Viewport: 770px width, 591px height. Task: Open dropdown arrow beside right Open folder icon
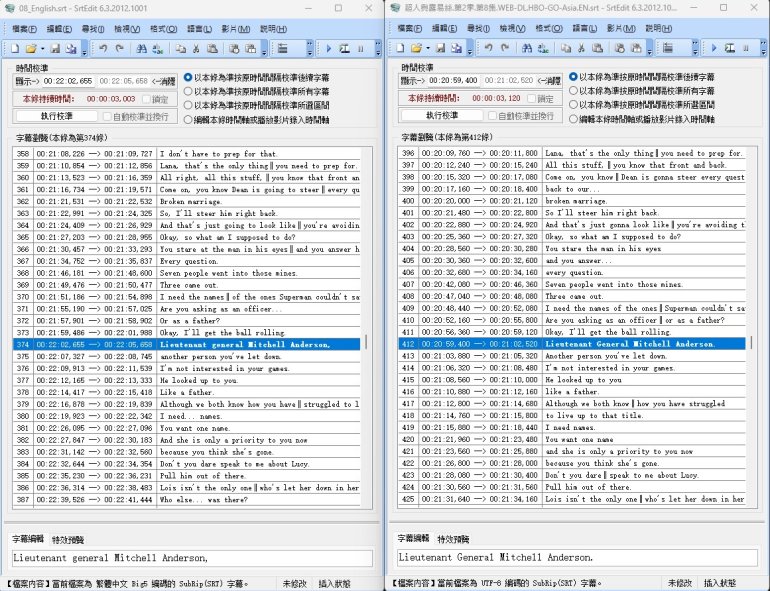pyautogui.click(x=428, y=48)
